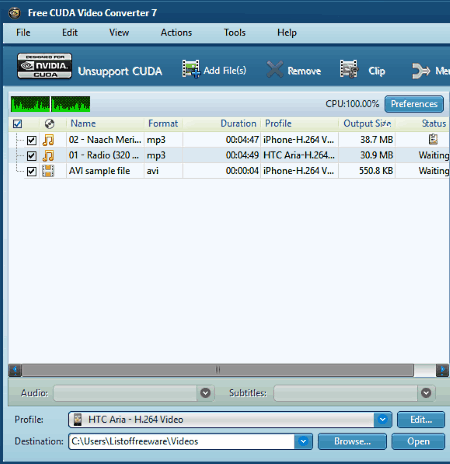This screenshot has height=464, width=450.
Task: Click the HTC Aria-H.264 profile cell
Action: tap(299, 155)
